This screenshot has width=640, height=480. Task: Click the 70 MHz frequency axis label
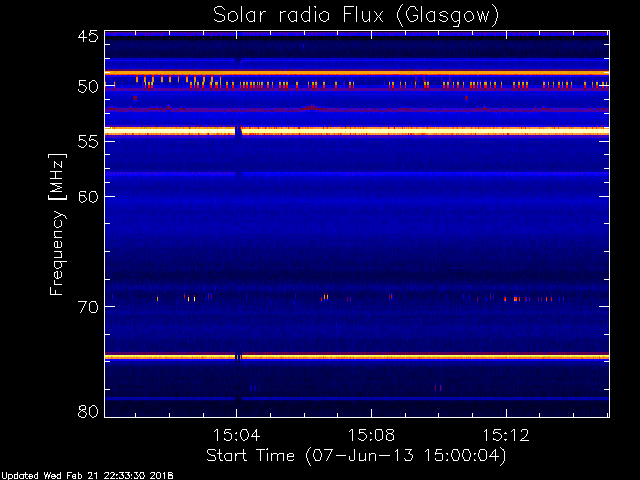click(x=88, y=307)
